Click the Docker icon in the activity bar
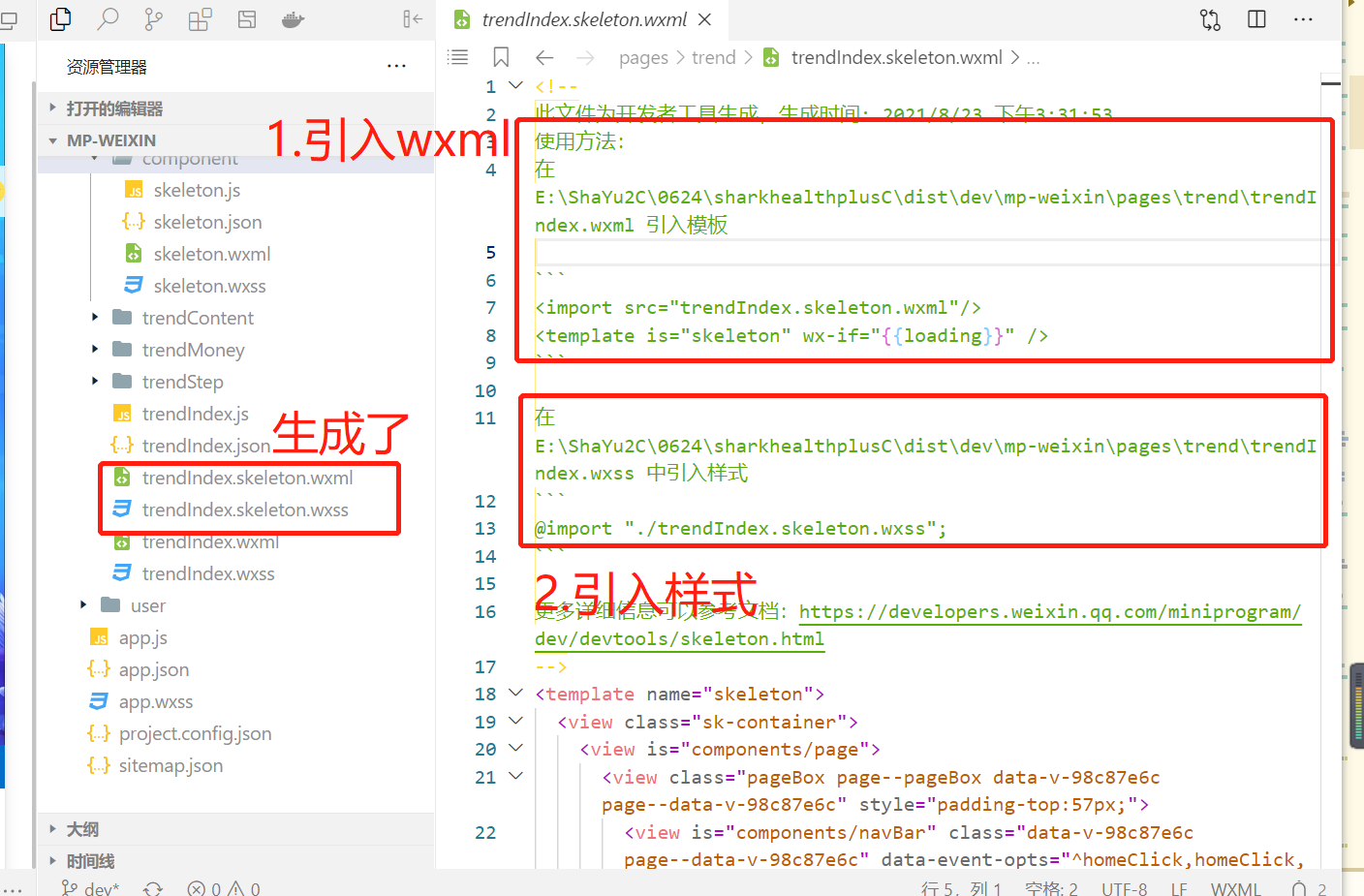 tap(293, 18)
